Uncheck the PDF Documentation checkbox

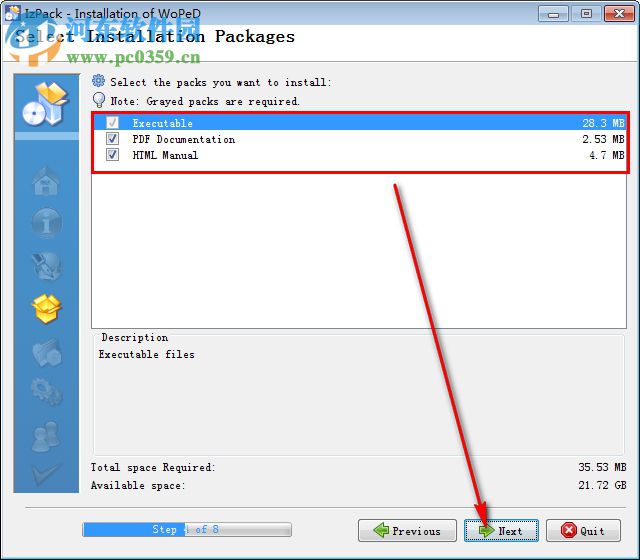click(112, 139)
